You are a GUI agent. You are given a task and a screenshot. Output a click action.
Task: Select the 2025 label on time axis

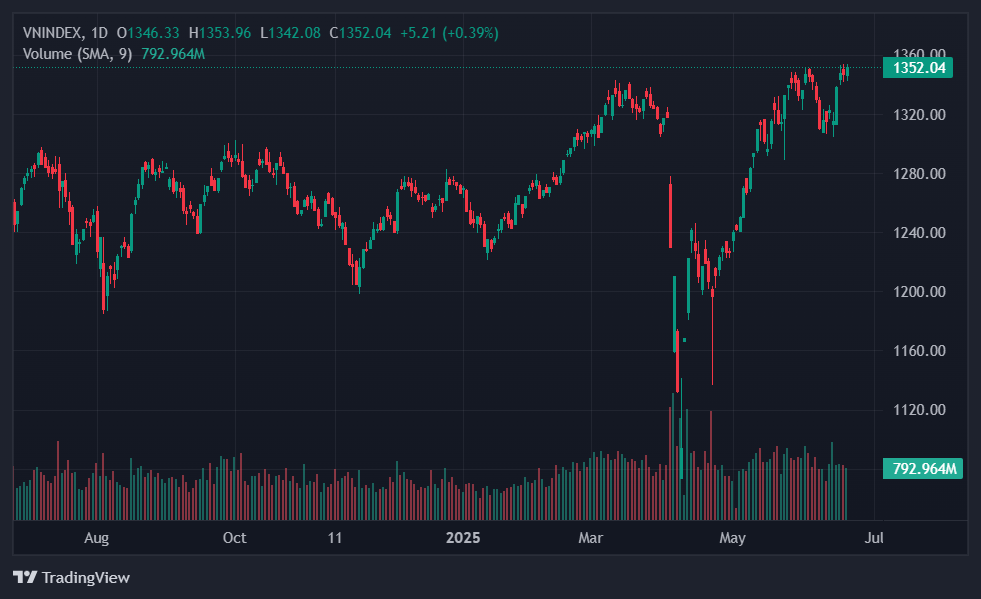click(x=463, y=538)
